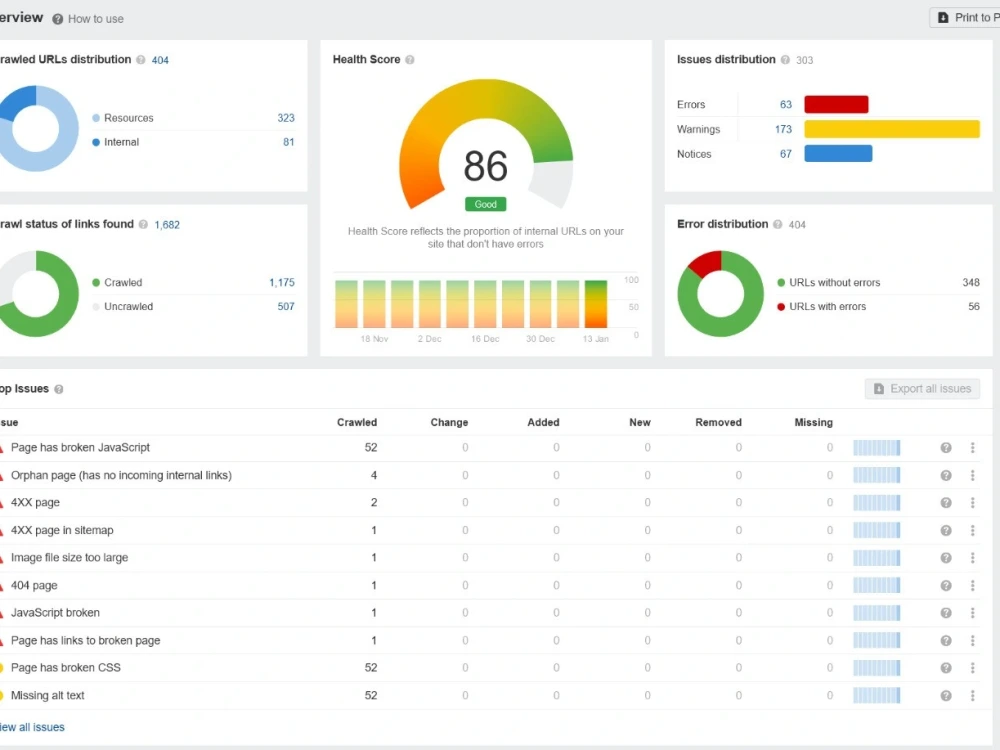The height and width of the screenshot is (750, 1000).
Task: Click help icon beside Crawl status of links found
Action: point(143,224)
